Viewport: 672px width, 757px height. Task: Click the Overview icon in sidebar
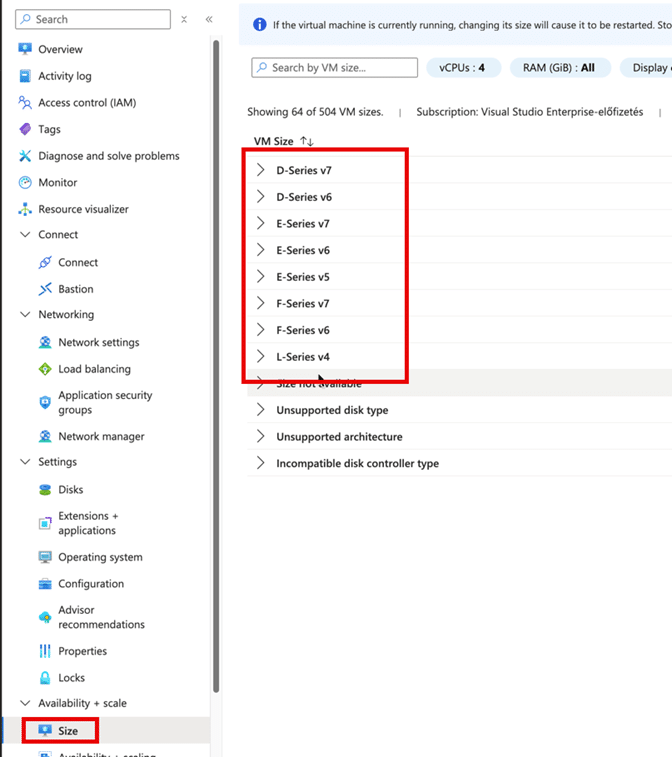click(25, 49)
